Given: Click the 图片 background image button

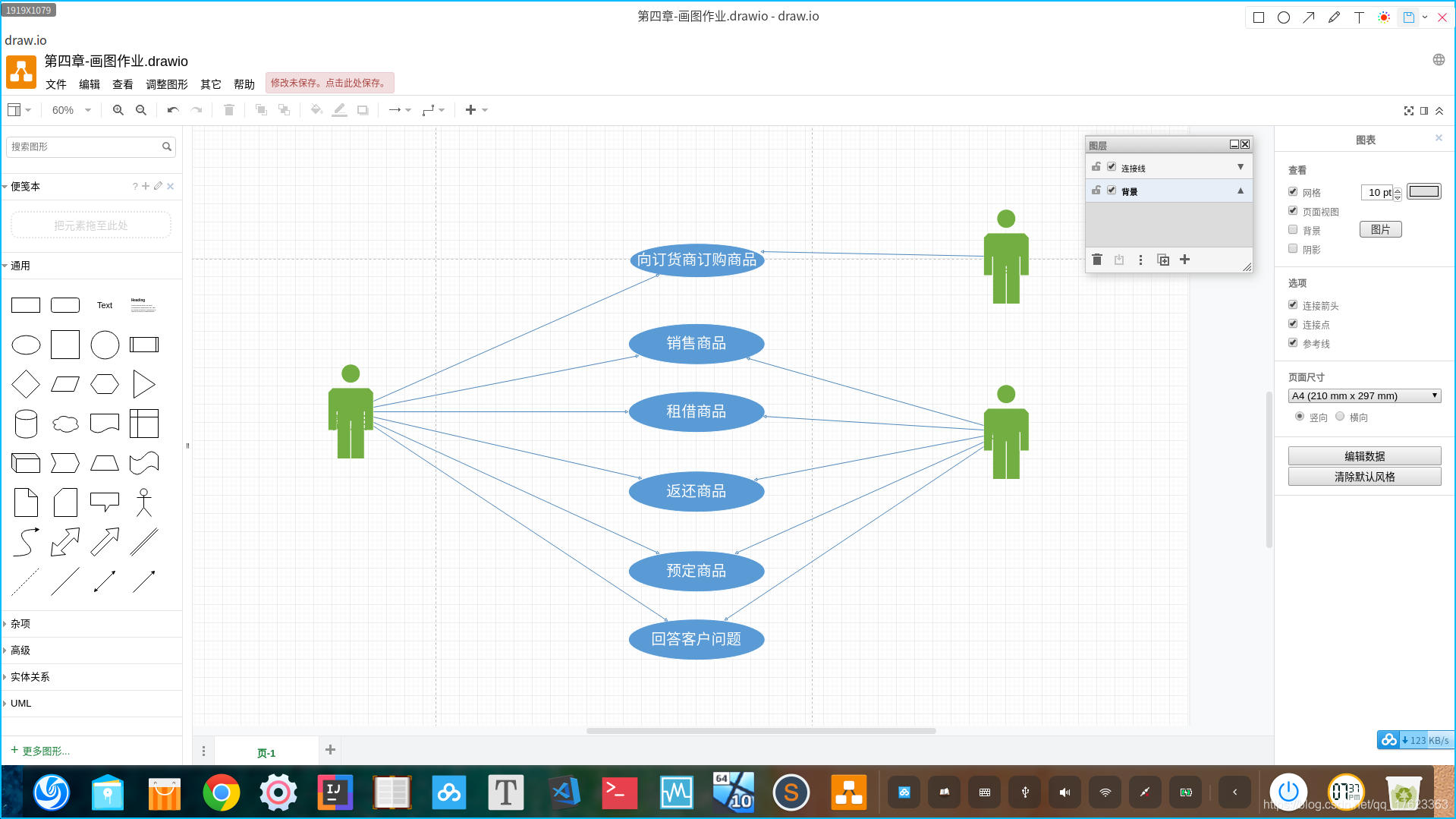Looking at the screenshot, I should coord(1380,229).
